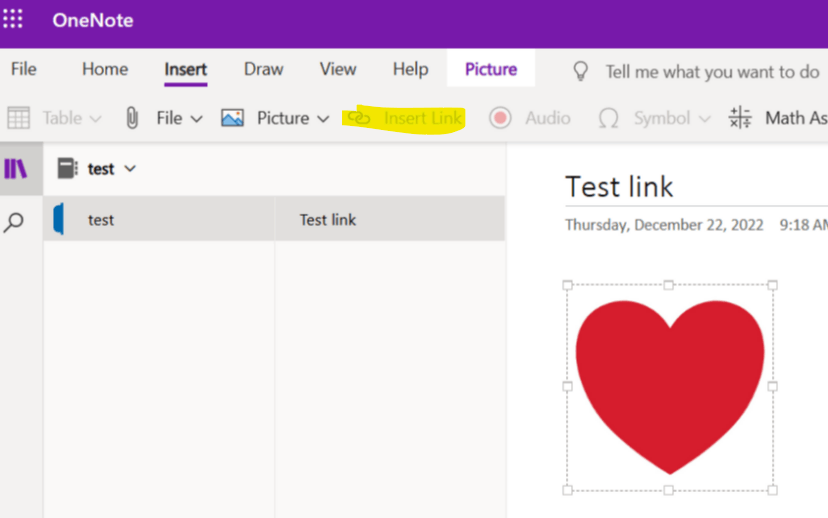Viewport: 828px width, 518px height.
Task: Click the top-right handle of heart image
Action: [x=773, y=285]
